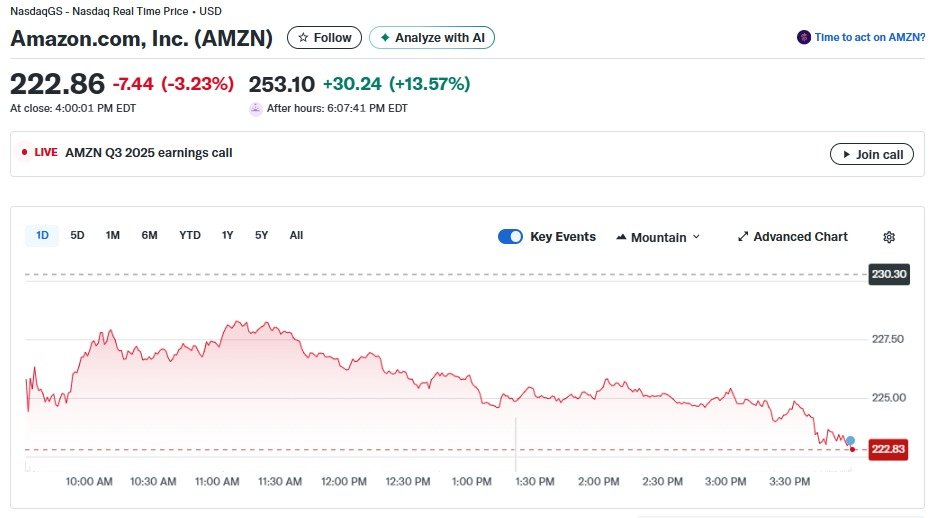Image resolution: width=934 pixels, height=518 pixels.
Task: Click the mountain chart type icon
Action: pos(621,238)
